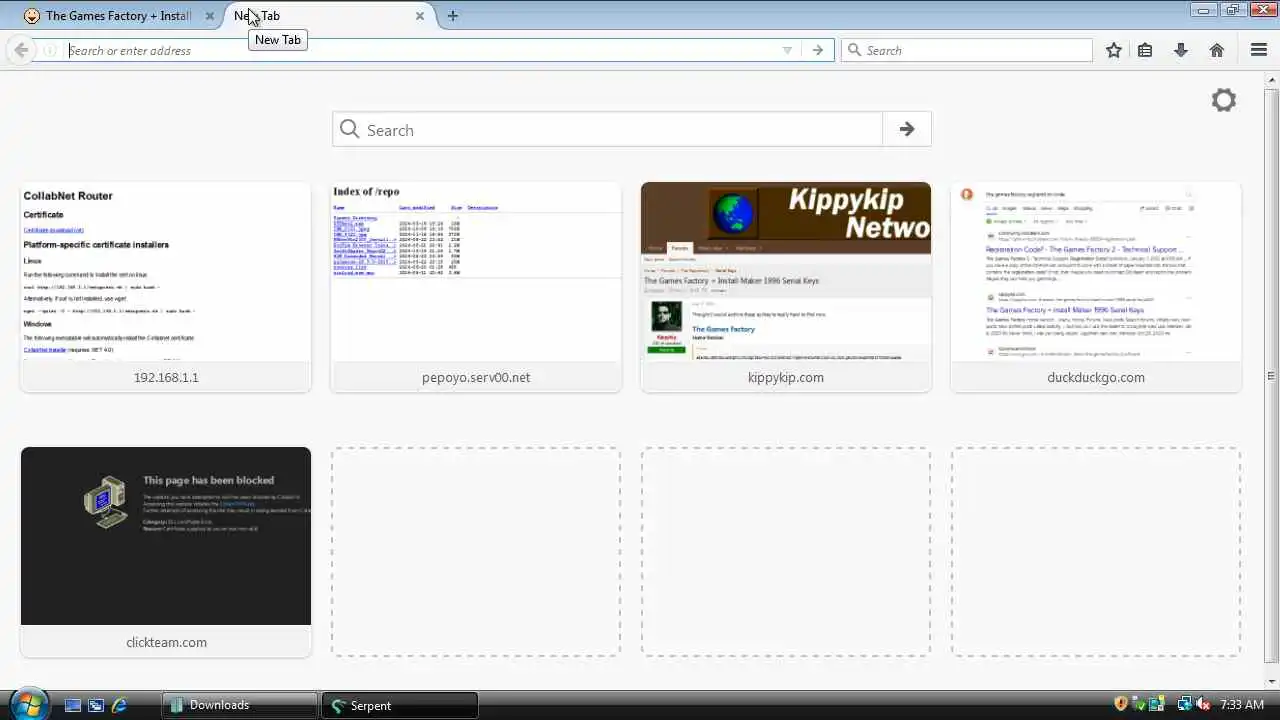Image resolution: width=1280 pixels, height=720 pixels.
Task: Click the magnifier icon in toolbar search
Action: click(x=854, y=50)
